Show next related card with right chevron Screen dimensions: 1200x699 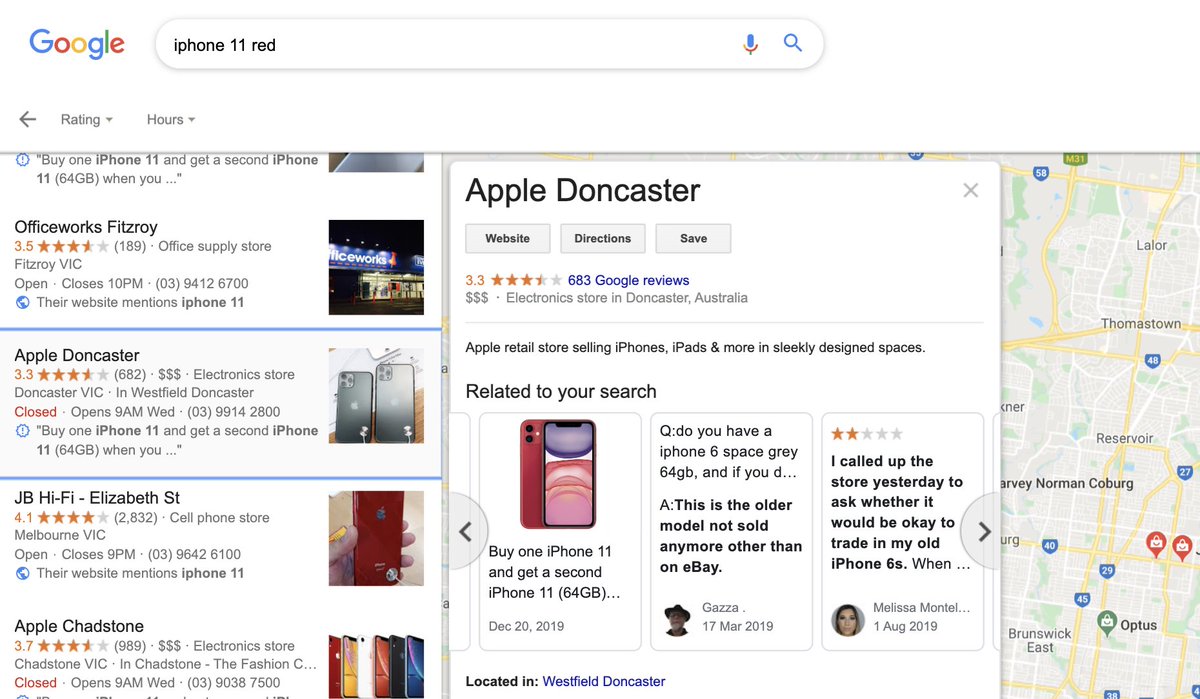pyautogui.click(x=984, y=532)
